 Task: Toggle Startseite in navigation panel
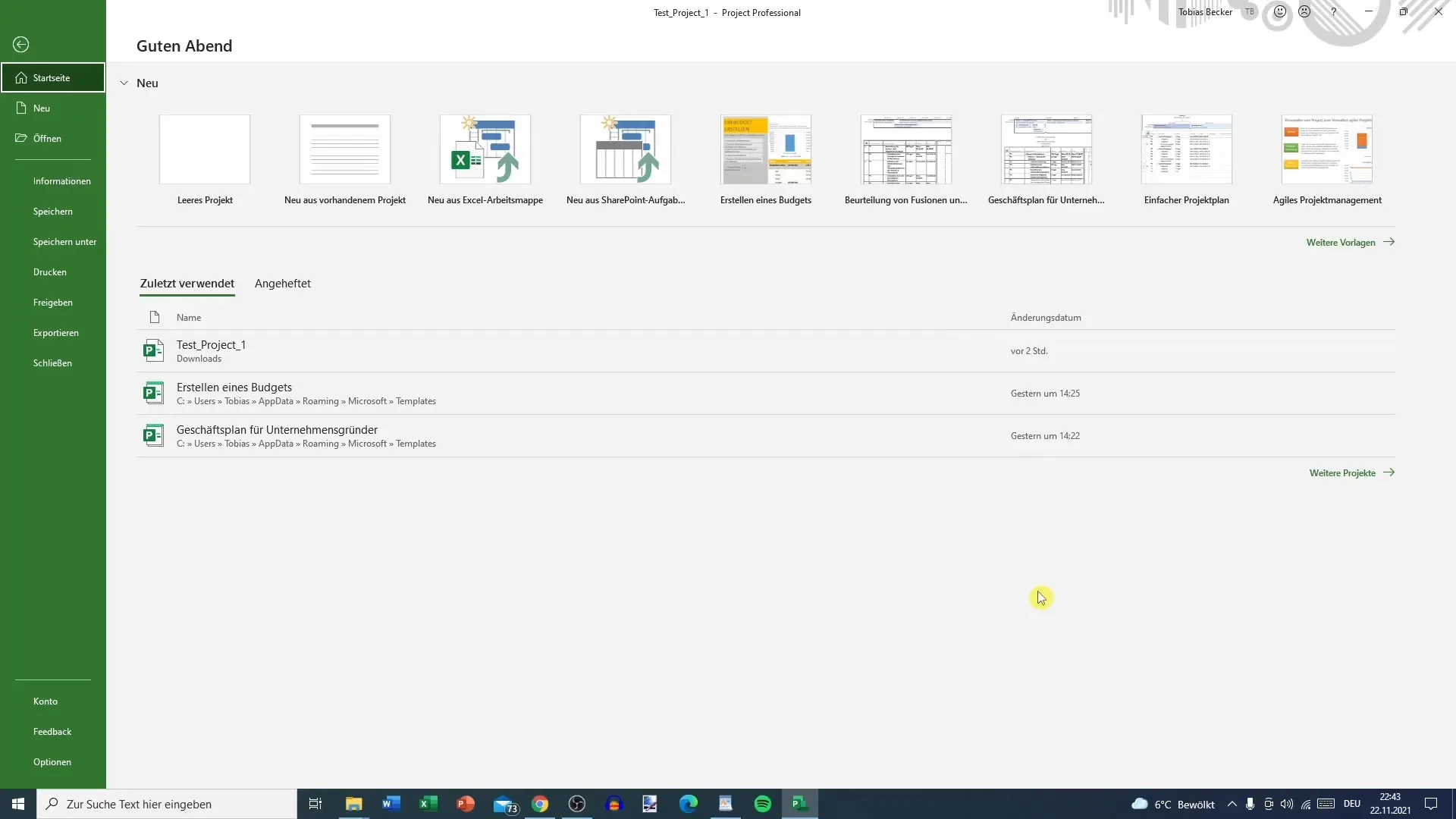coord(52,77)
